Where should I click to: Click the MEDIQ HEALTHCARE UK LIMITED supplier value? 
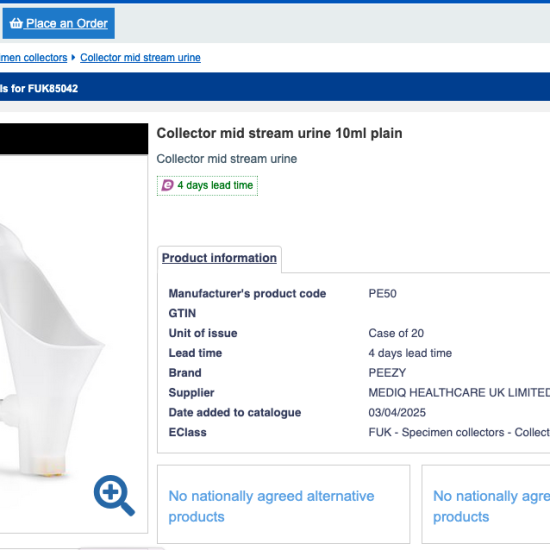coord(459,393)
